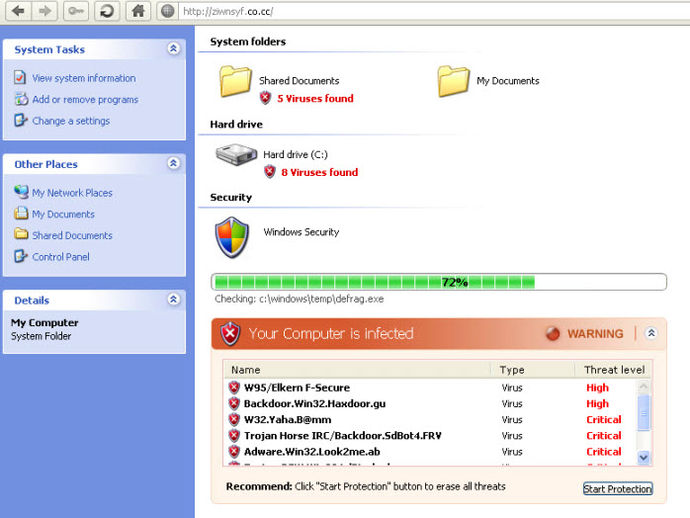Click the shield icon next to Backdoor.Win32.Haxdoor.gu

point(234,403)
